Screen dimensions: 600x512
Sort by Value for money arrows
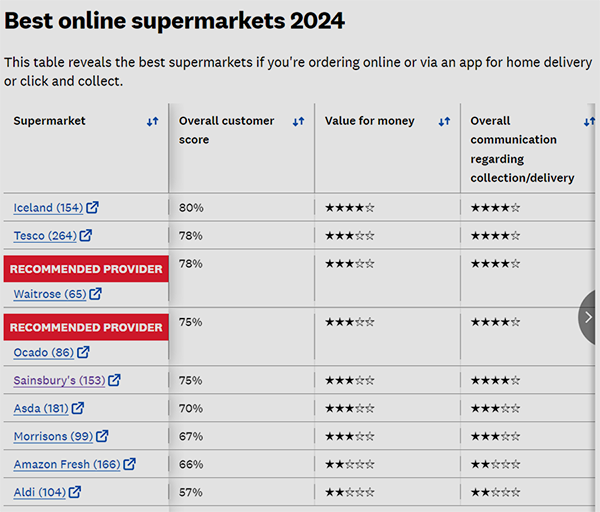click(444, 122)
